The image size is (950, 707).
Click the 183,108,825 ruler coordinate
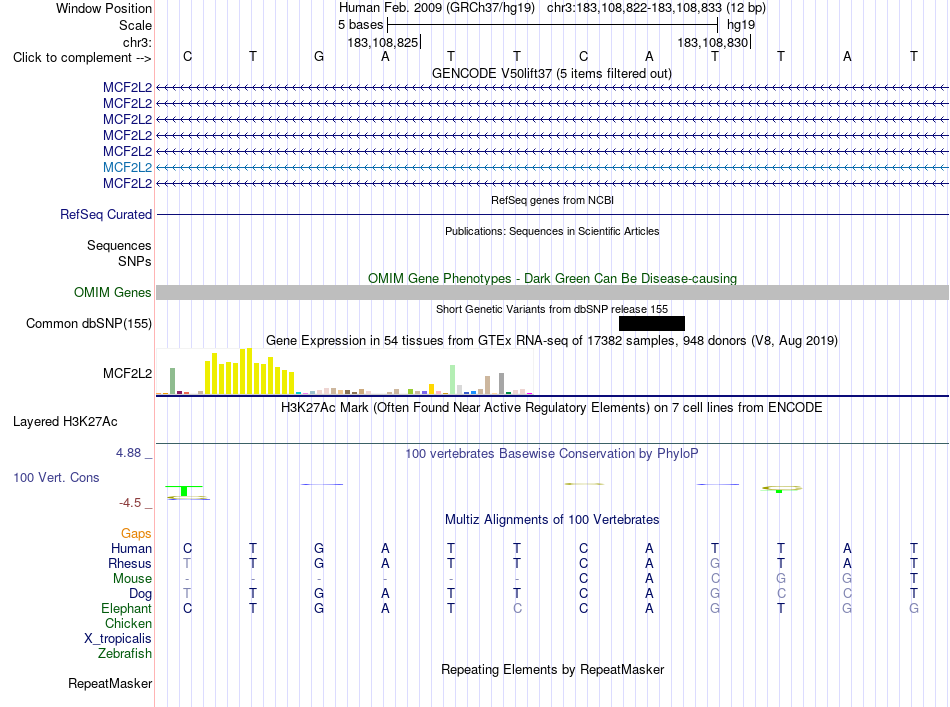(383, 42)
